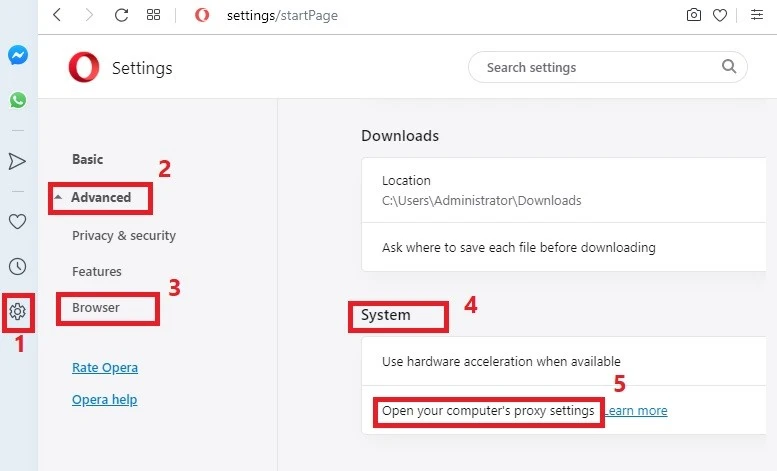Select the Basic settings category
The image size is (777, 471).
click(88, 159)
